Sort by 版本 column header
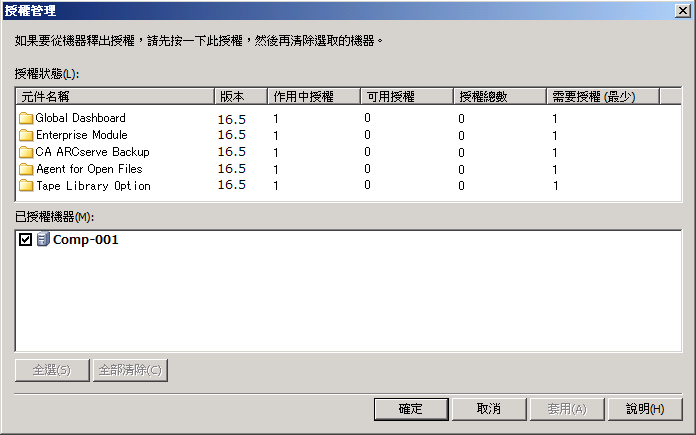Image resolution: width=696 pixels, height=435 pixels. click(x=241, y=96)
